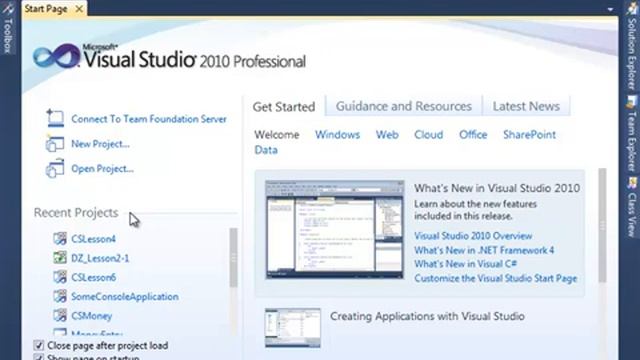
Task: Click What's New in Visual Studio 2010 heading
Action: [497, 188]
